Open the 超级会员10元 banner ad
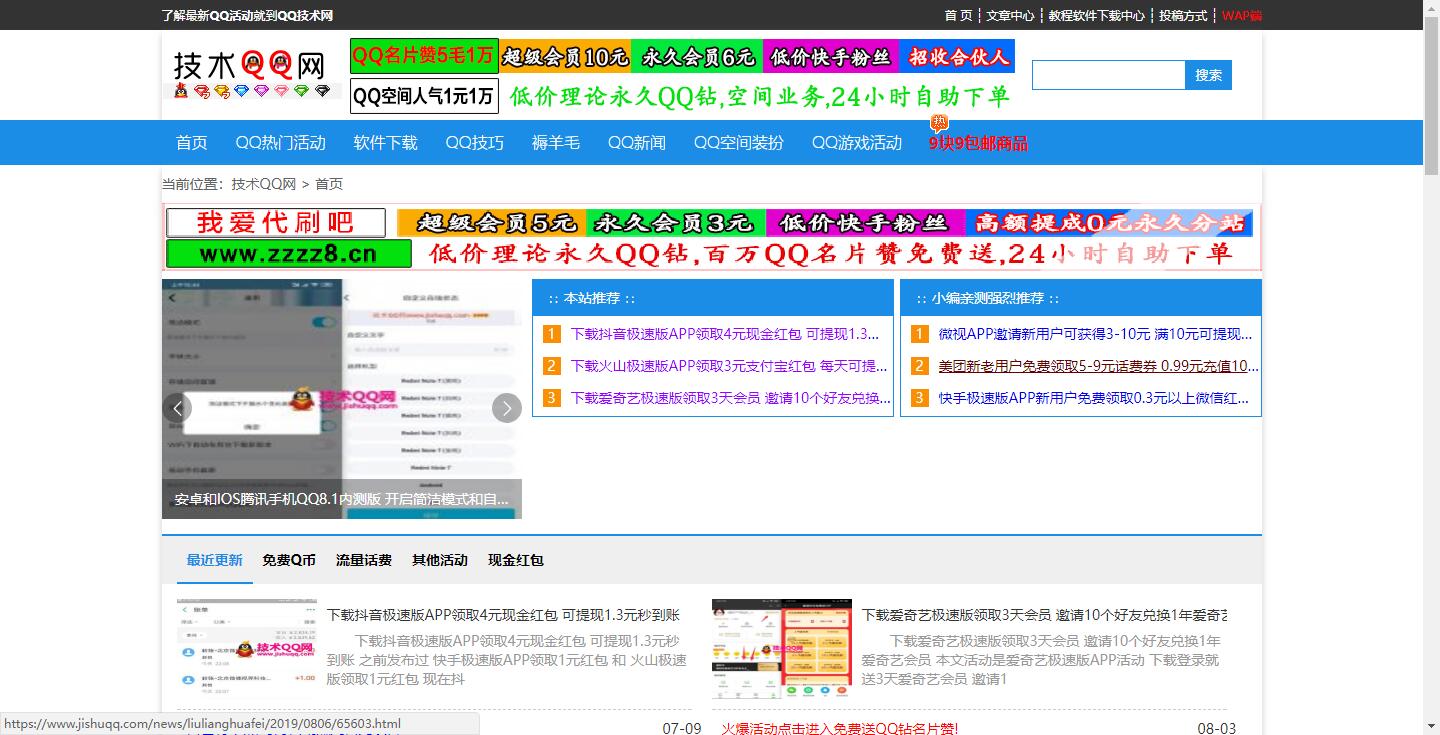The height and width of the screenshot is (735, 1440). [565, 57]
